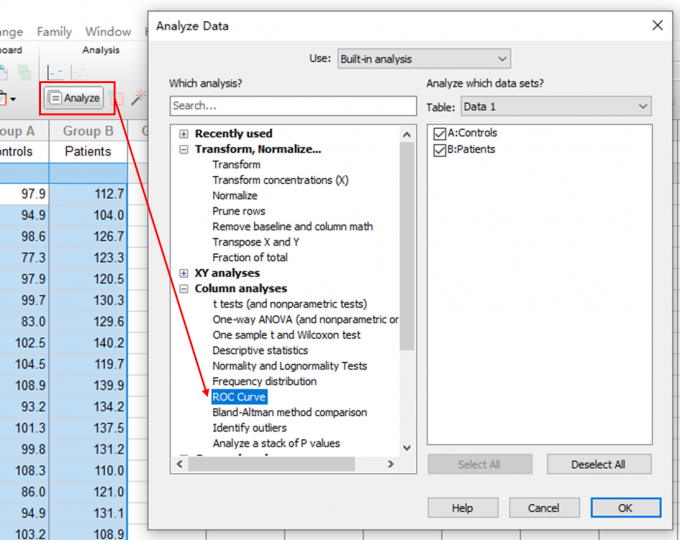Click the analysis Search field
Image resolution: width=680 pixels, height=540 pixels.
tap(292, 106)
